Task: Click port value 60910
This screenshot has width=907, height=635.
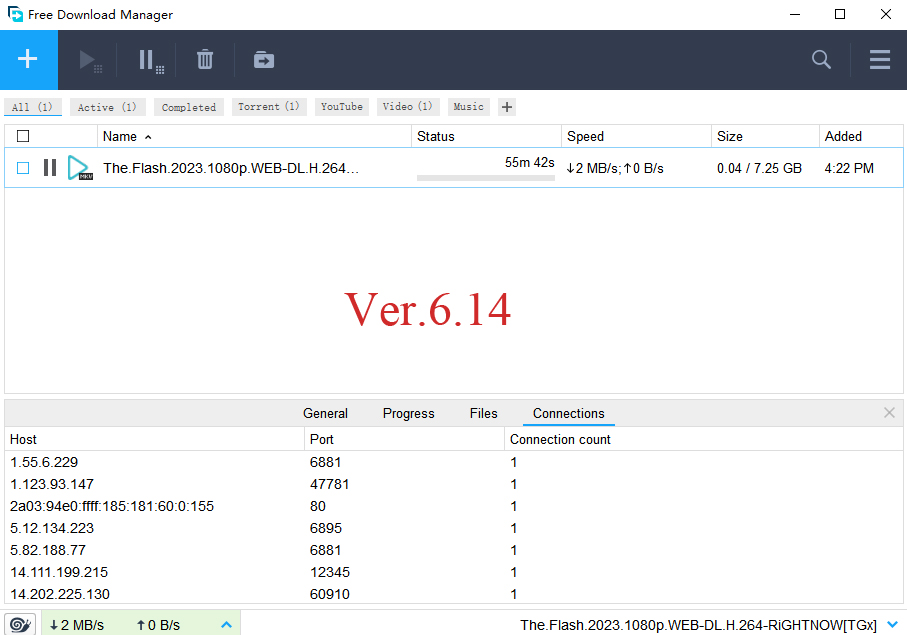Action: [x=330, y=594]
